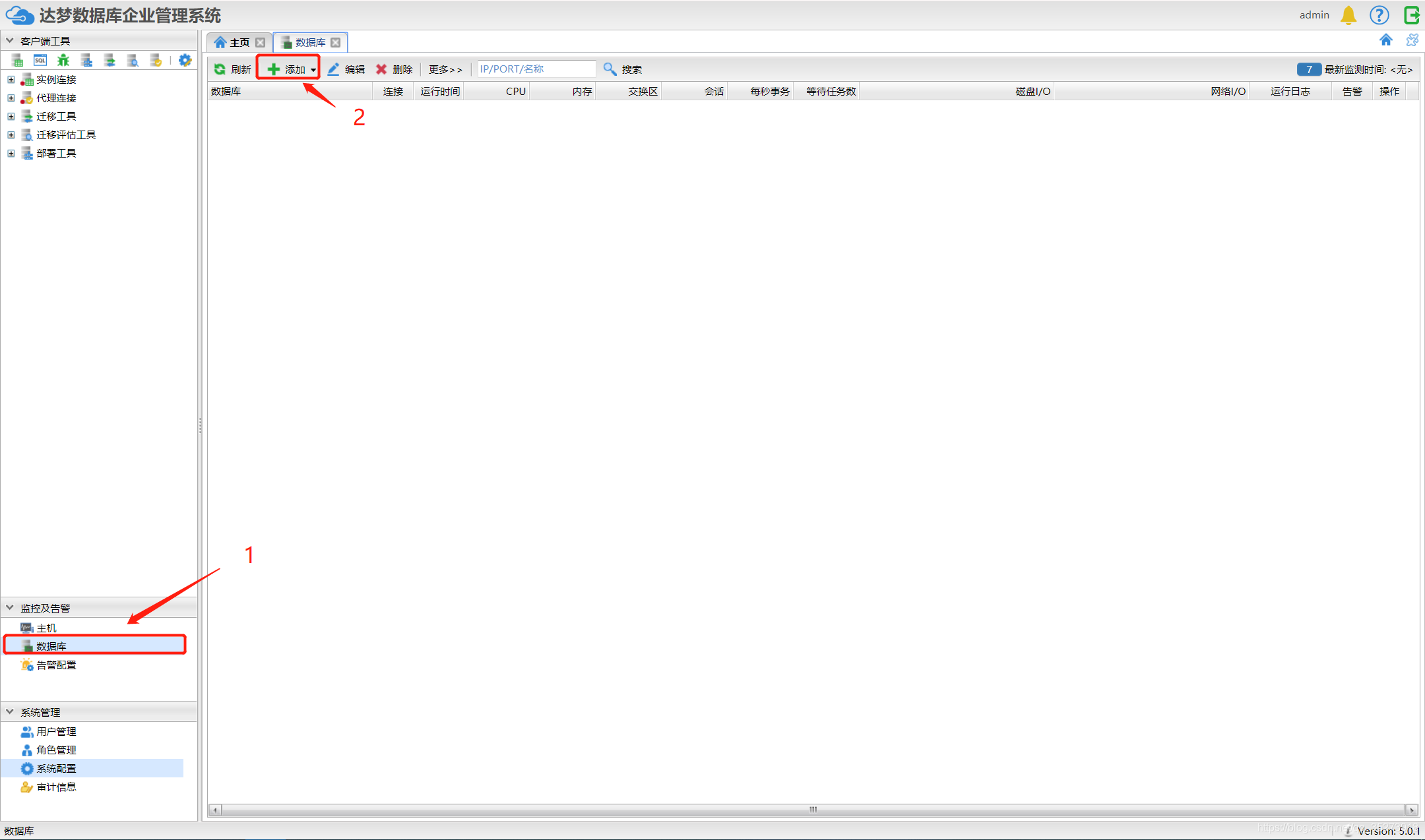
Task: Click the database magnifier assessment icon
Action: [x=133, y=61]
